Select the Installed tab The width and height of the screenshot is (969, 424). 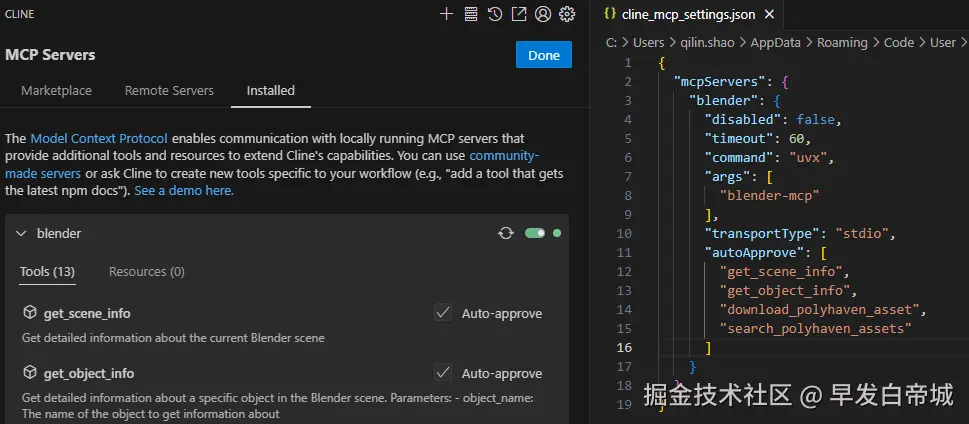point(271,90)
